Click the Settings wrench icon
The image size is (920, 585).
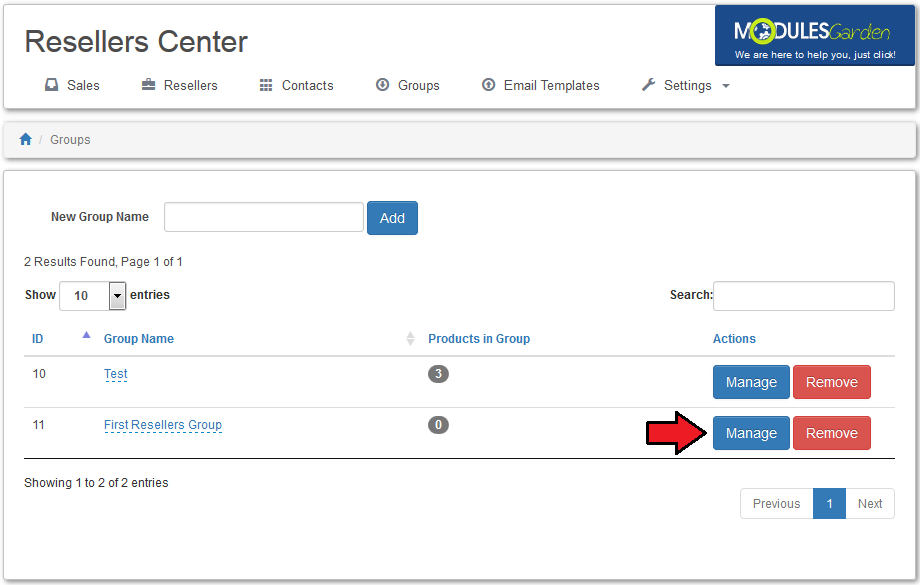point(648,85)
